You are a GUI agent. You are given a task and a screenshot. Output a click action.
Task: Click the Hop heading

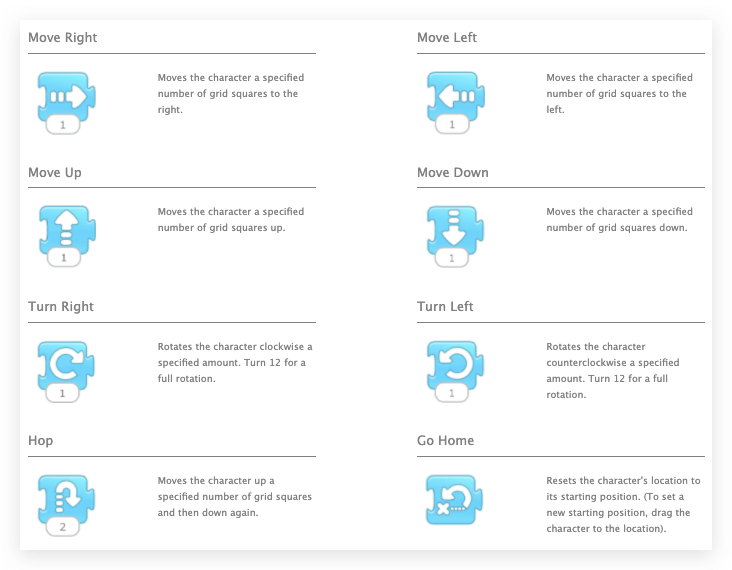[x=41, y=441]
